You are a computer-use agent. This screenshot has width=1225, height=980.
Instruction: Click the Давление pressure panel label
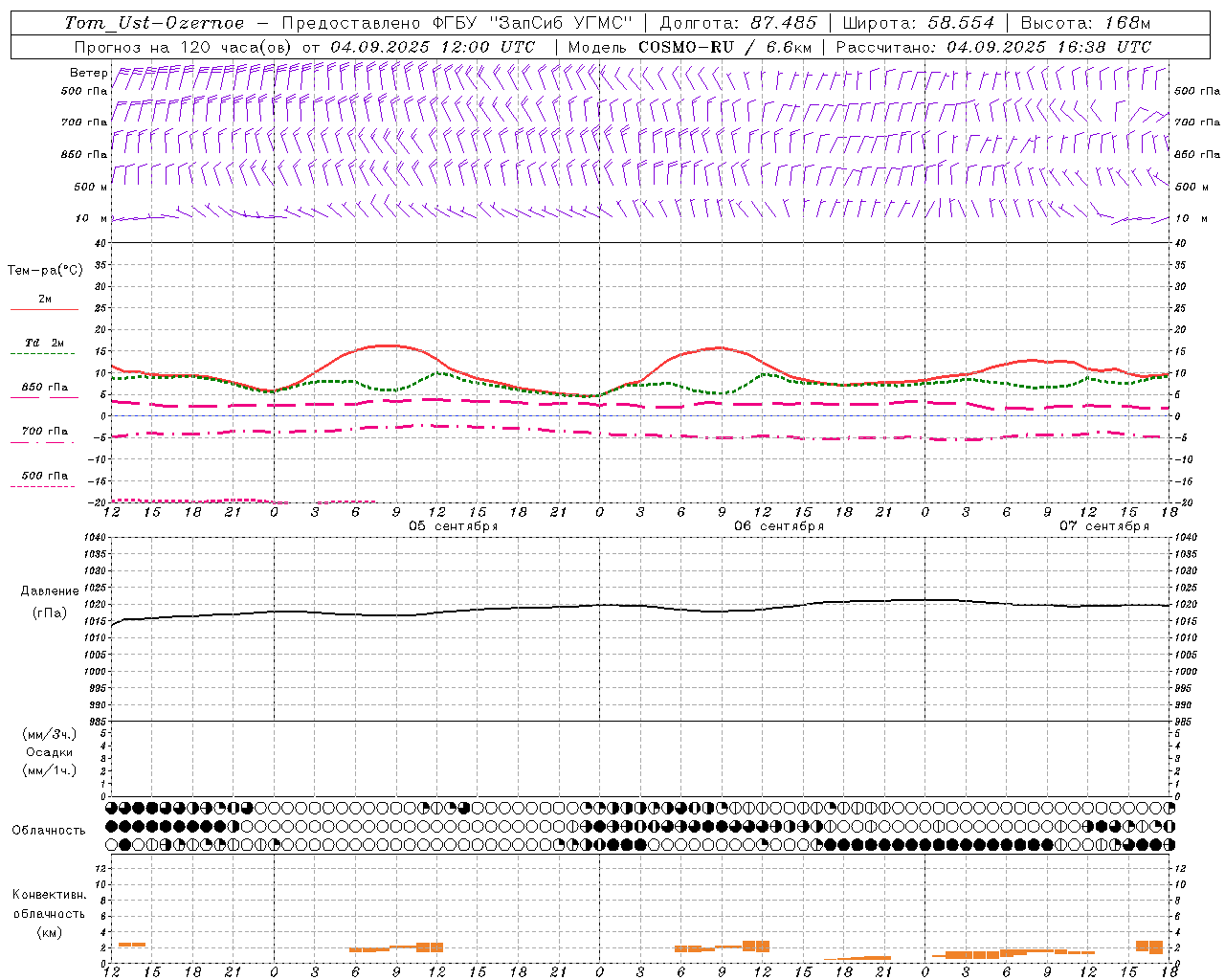pos(50,591)
